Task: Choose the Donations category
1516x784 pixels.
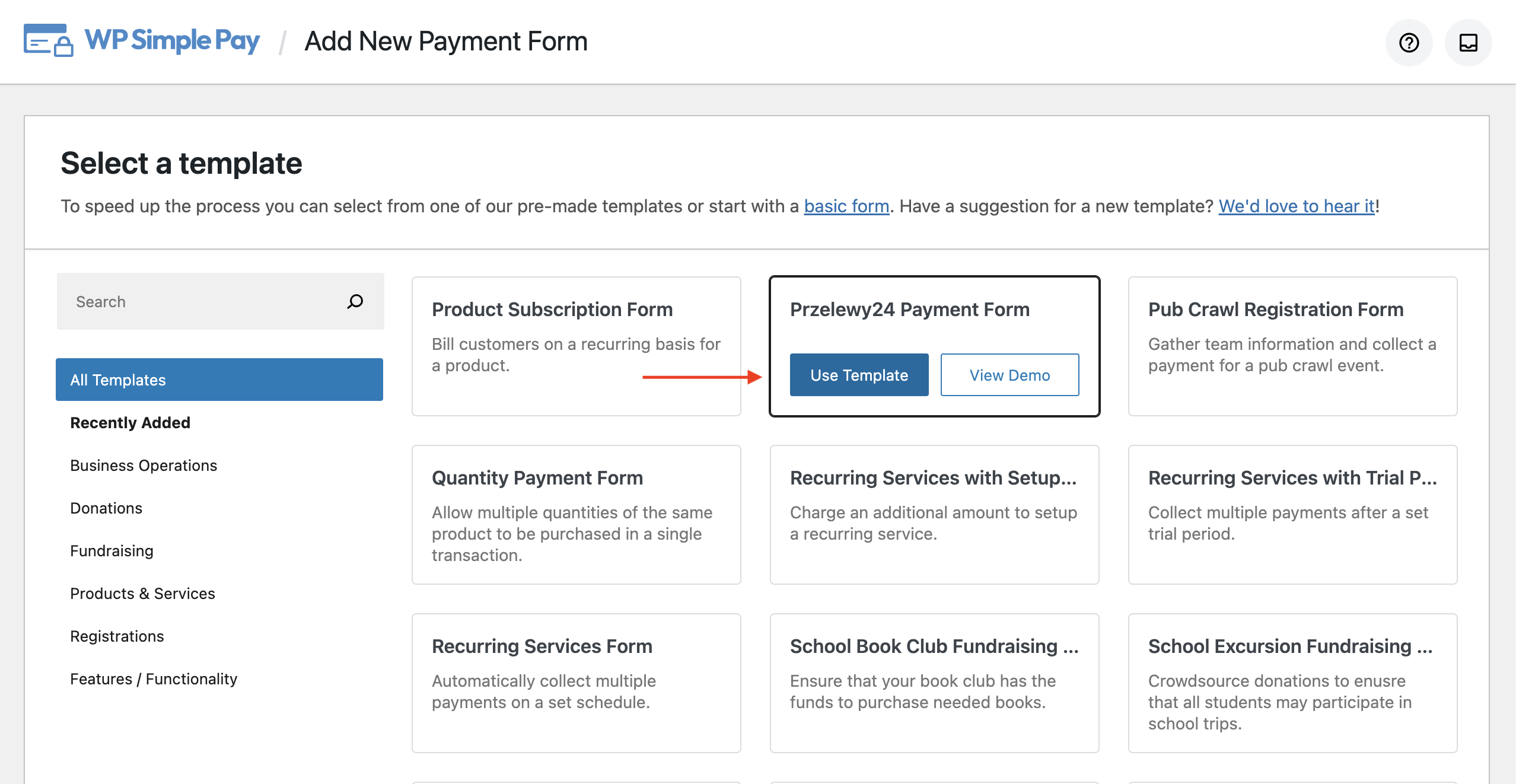Action: tap(106, 508)
